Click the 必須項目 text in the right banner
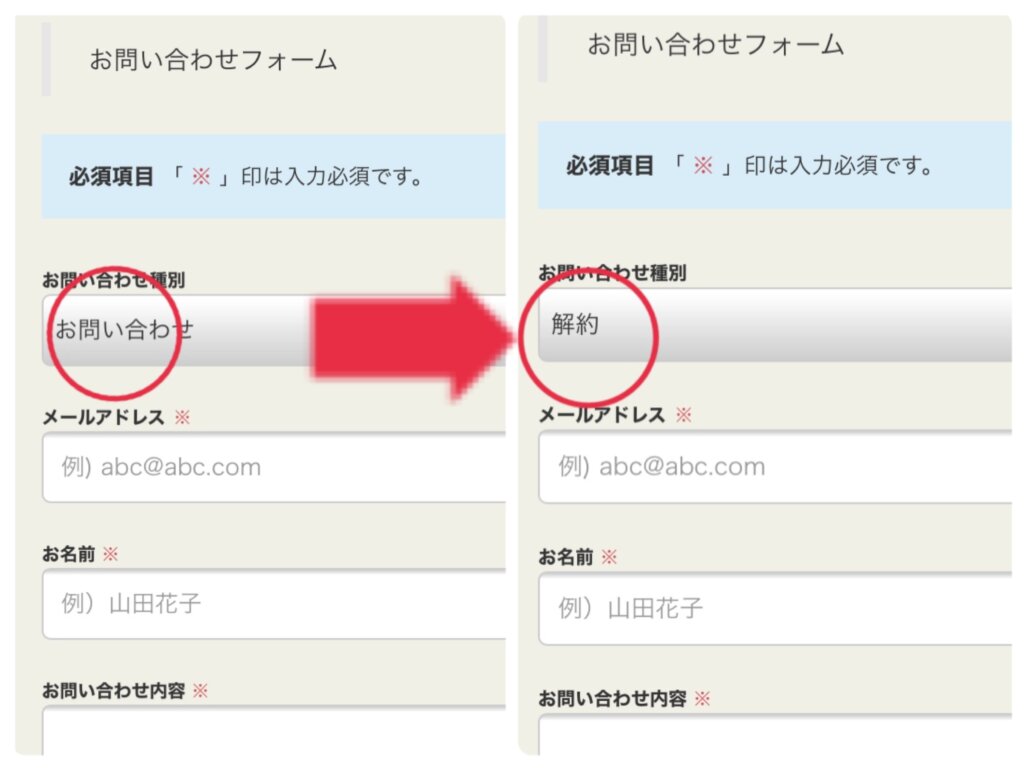This screenshot has width=1024, height=768. tap(610, 166)
